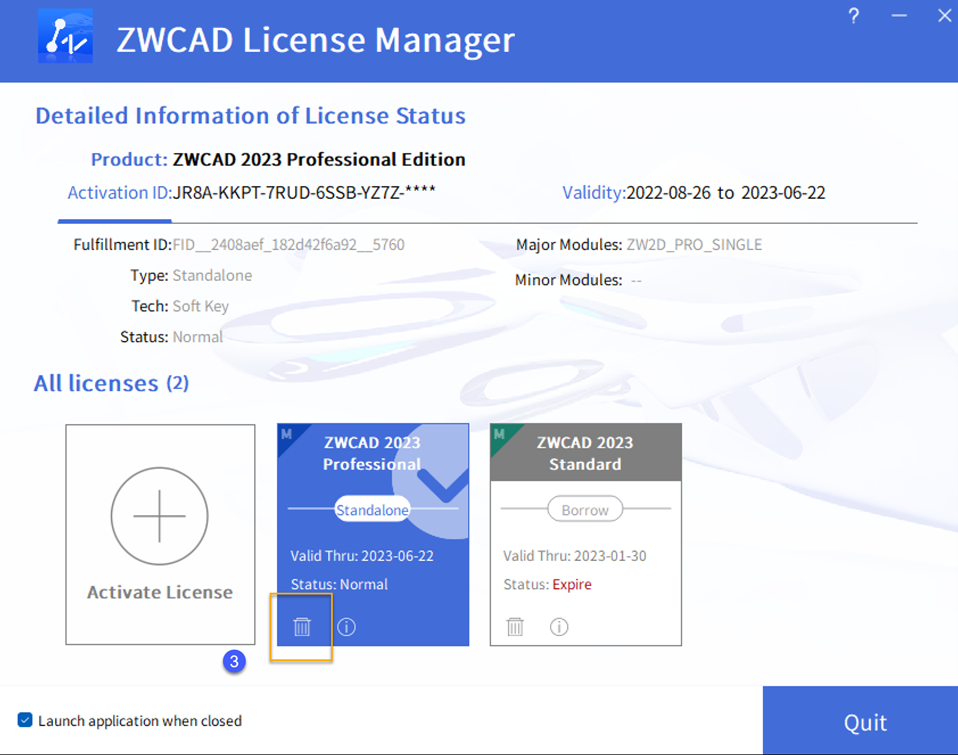This screenshot has width=958, height=755.
Task: Click the ZWCAD License Manager logo
Action: tap(65, 36)
